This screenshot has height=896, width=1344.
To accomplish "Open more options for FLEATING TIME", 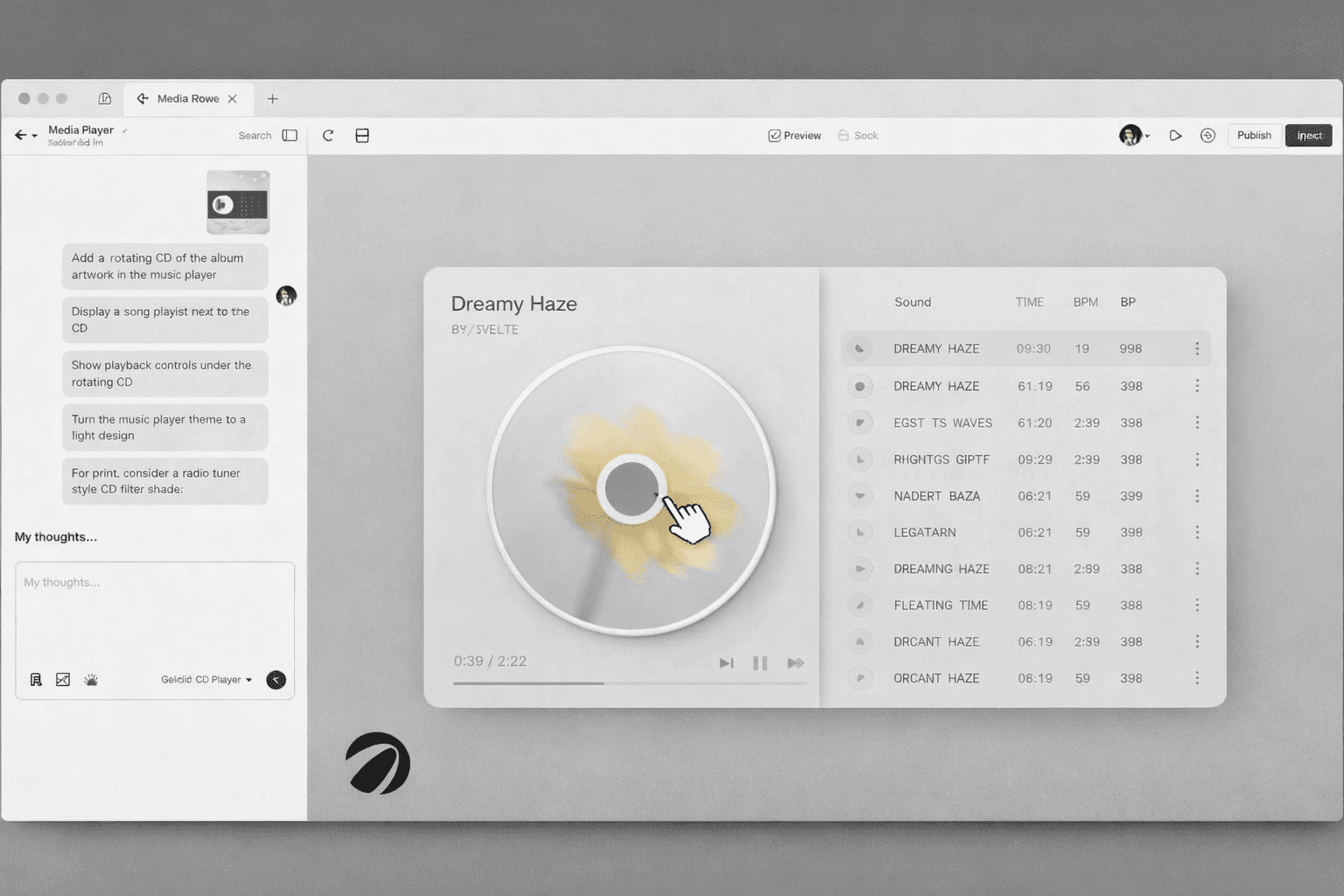I will click(x=1197, y=605).
